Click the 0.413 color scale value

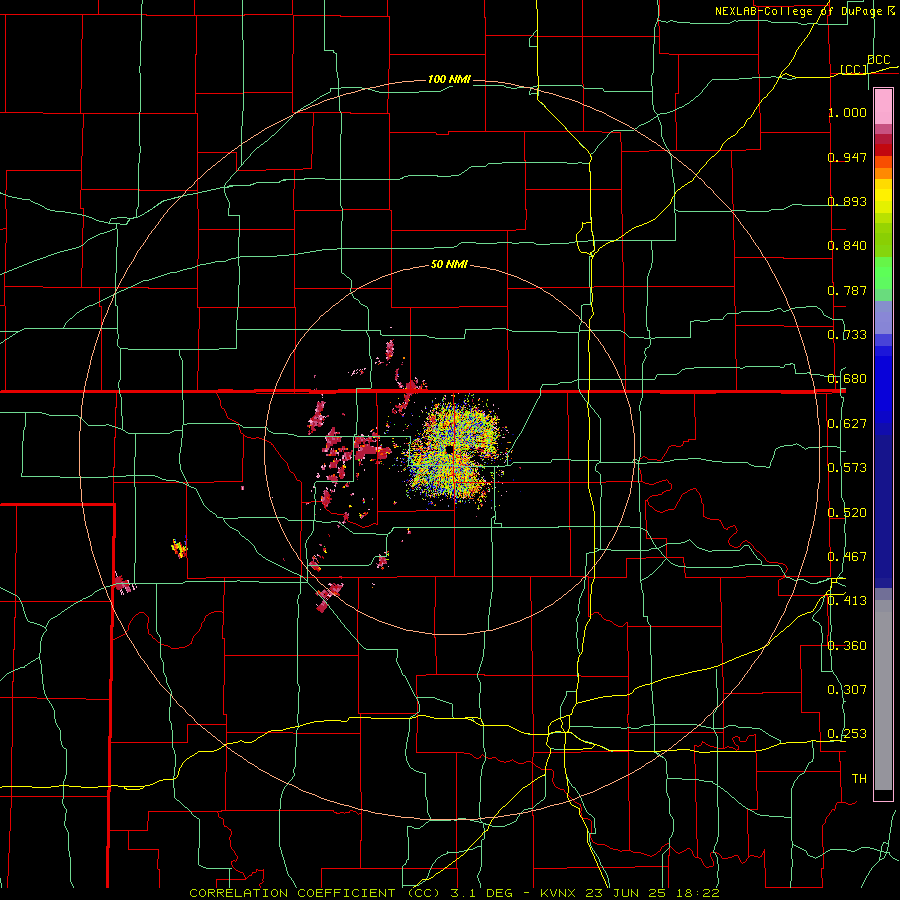click(847, 601)
